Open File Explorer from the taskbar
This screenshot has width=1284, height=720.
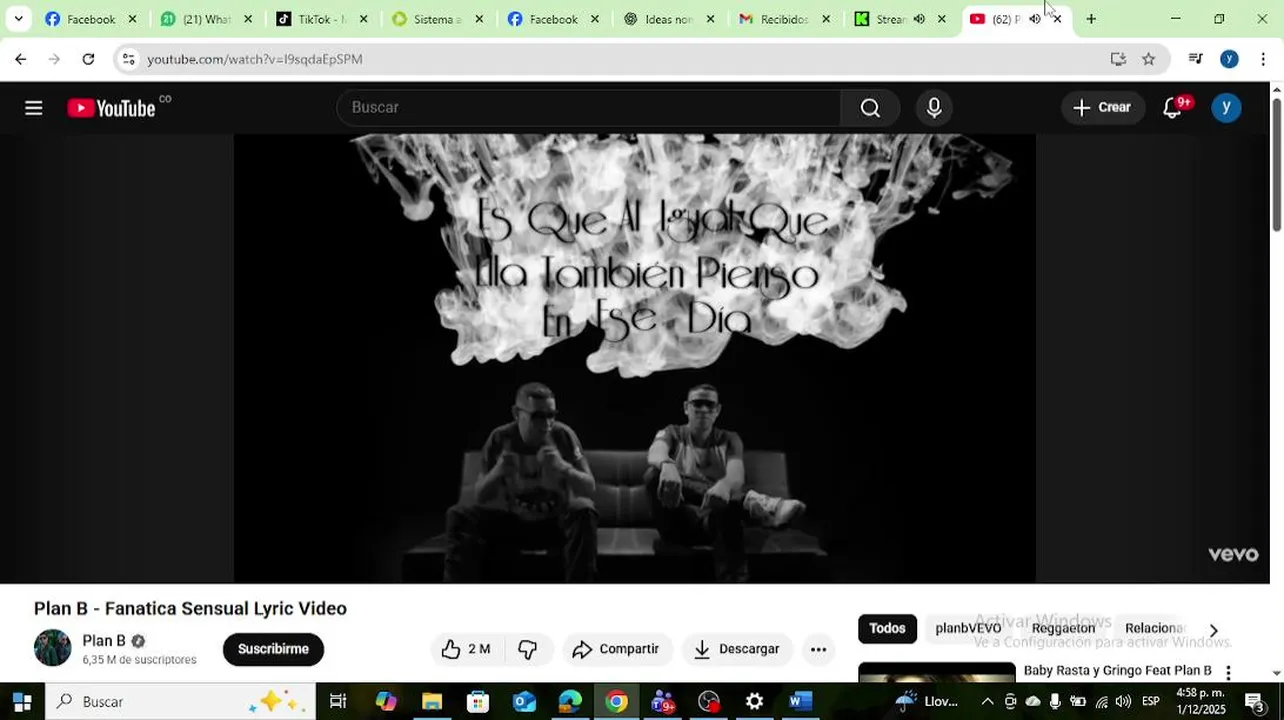432,702
